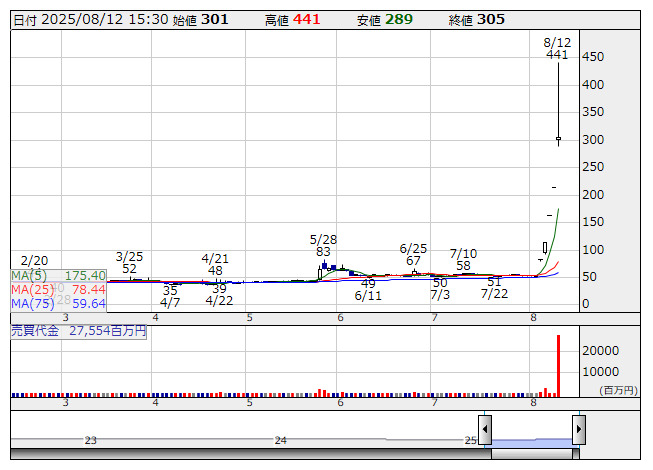
Task: Click the 8/12 candlestick near 300
Action: coord(558,139)
